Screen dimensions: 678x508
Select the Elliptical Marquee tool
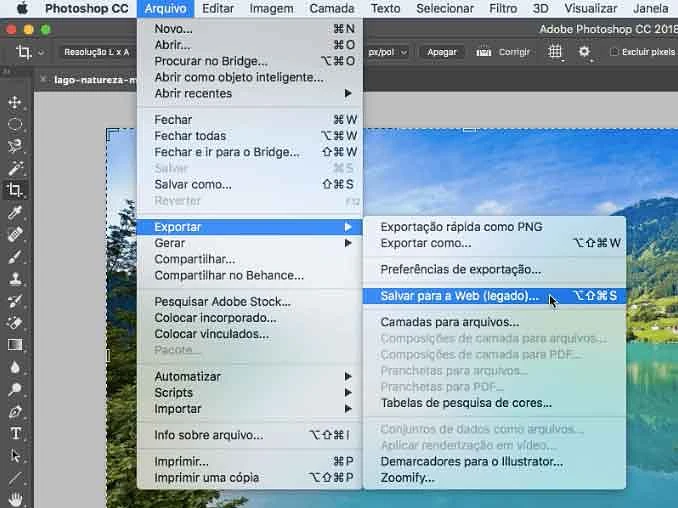coord(15,125)
